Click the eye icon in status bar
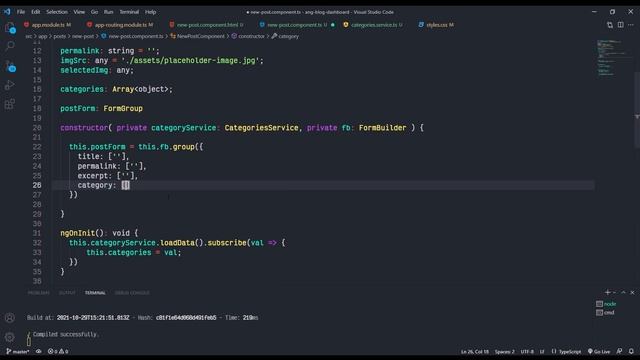640x360 pixels. click(38, 351)
